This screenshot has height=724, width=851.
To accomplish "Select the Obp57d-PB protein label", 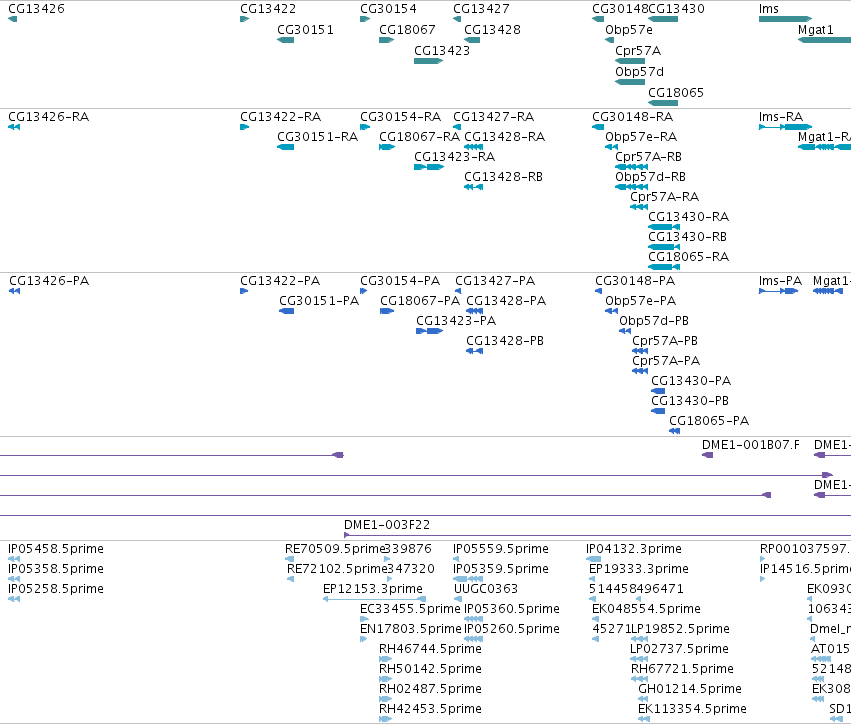I will click(x=653, y=321).
